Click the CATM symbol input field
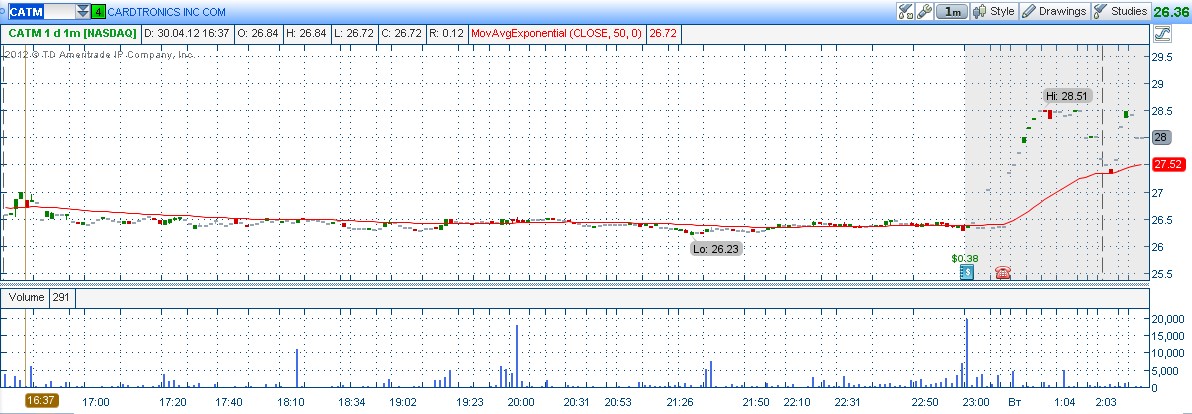The width and height of the screenshot is (1192, 414). [x=42, y=11]
